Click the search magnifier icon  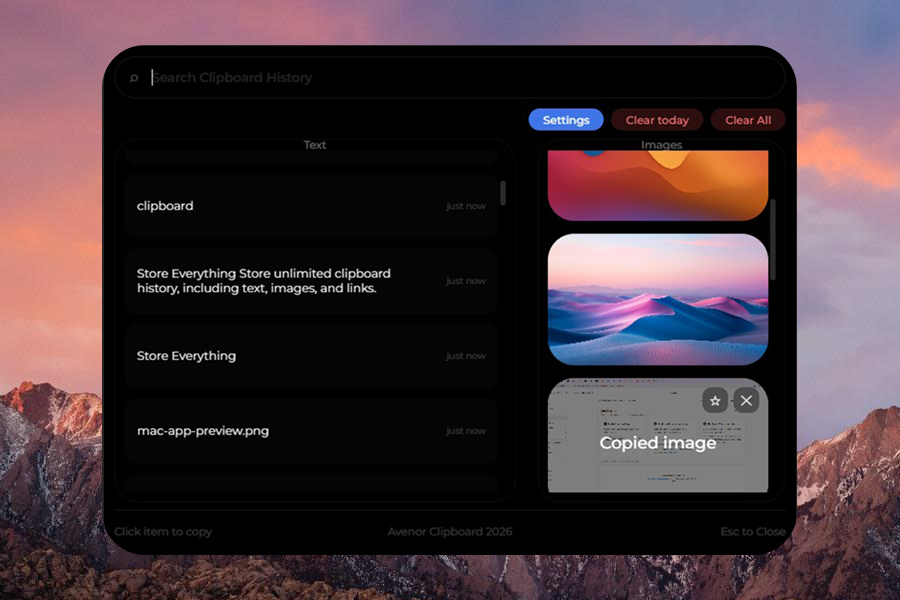click(x=134, y=77)
